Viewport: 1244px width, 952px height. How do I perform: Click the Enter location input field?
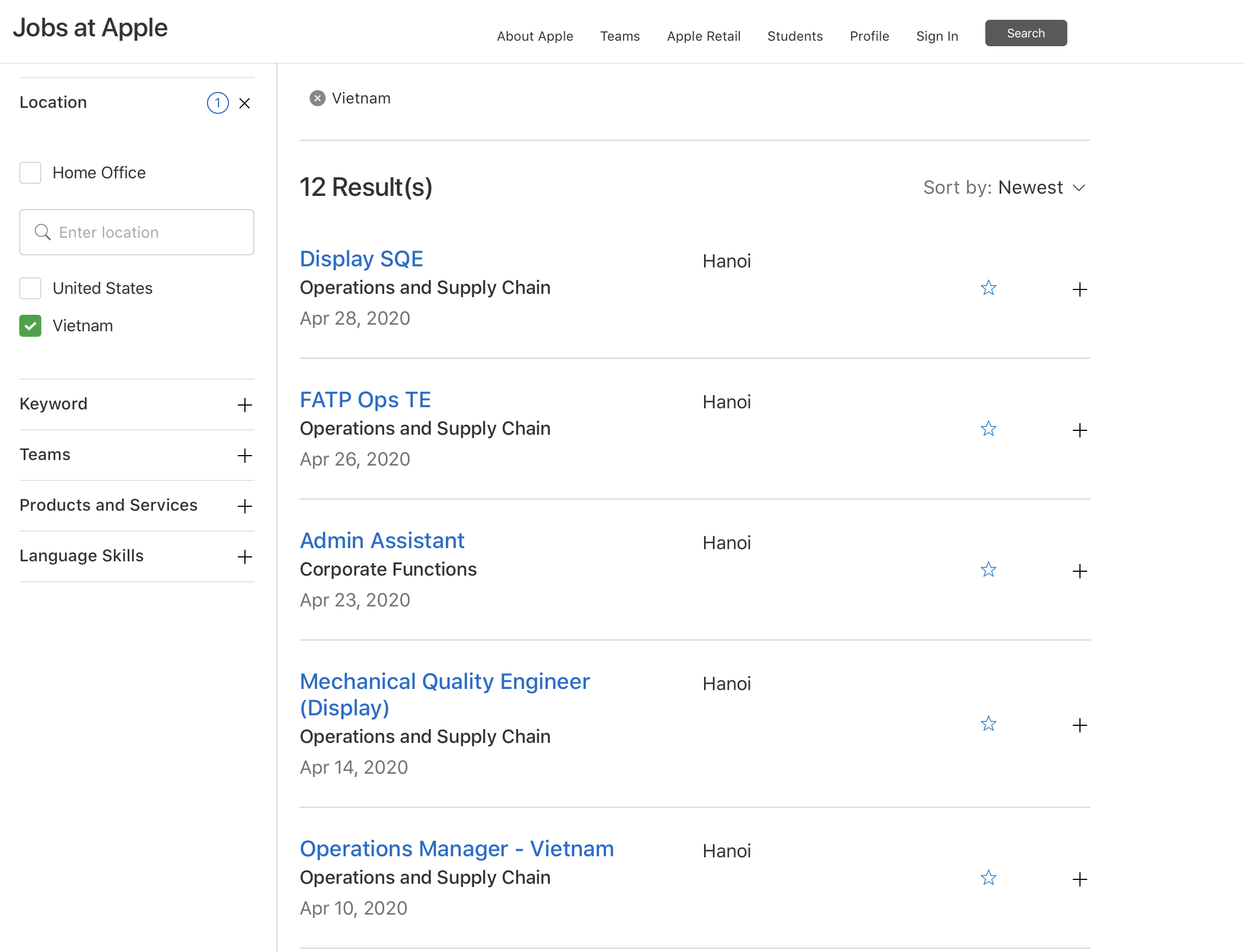pos(137,232)
